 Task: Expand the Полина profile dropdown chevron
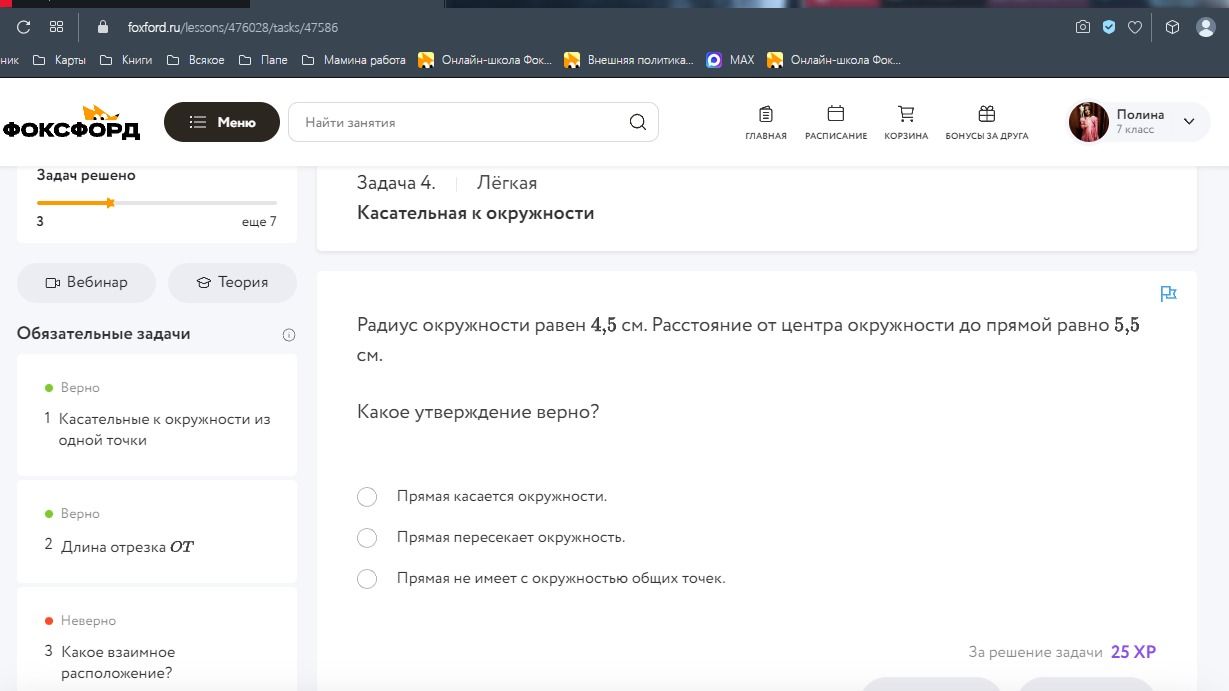tap(1189, 122)
